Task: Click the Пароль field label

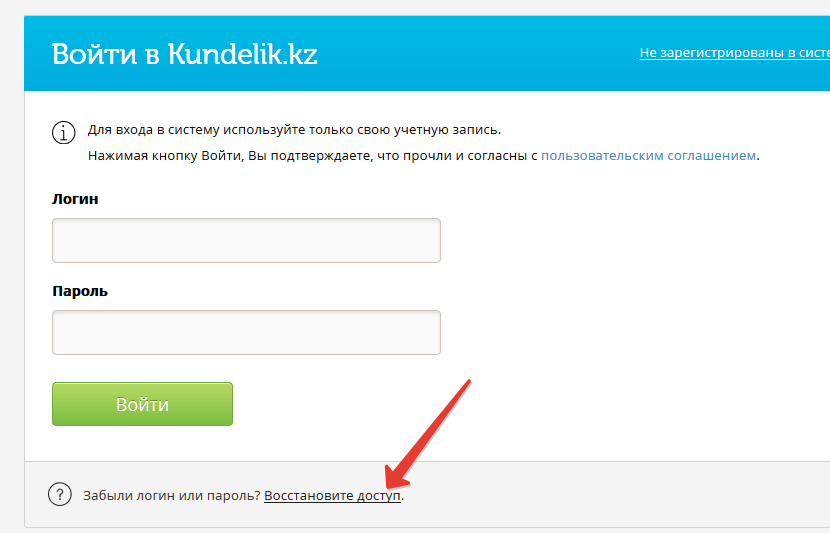Action: (80, 291)
